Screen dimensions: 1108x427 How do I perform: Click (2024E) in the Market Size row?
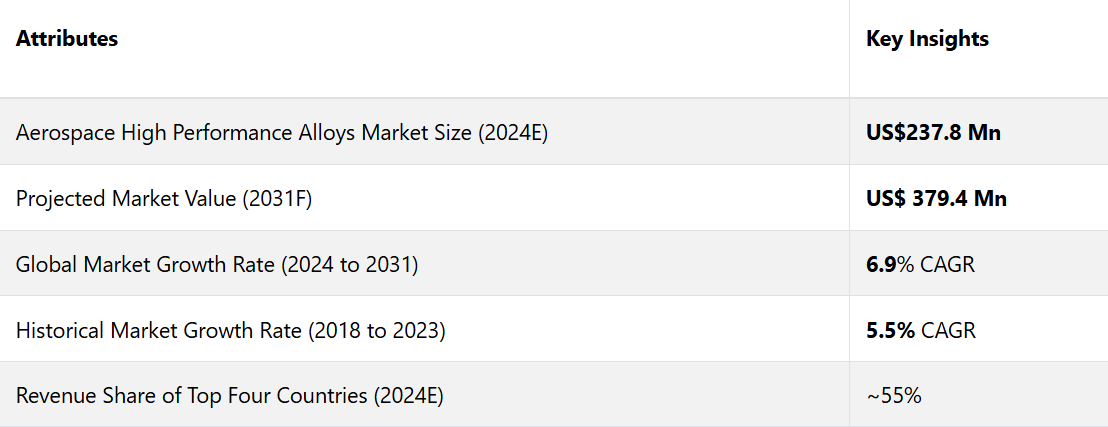[512, 132]
